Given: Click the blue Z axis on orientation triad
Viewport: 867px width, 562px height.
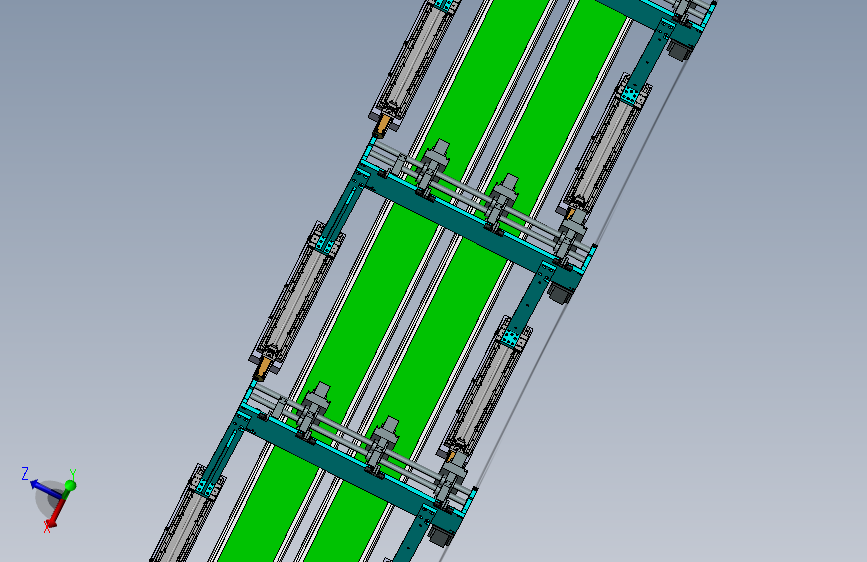Looking at the screenshot, I should pyautogui.click(x=44, y=489).
